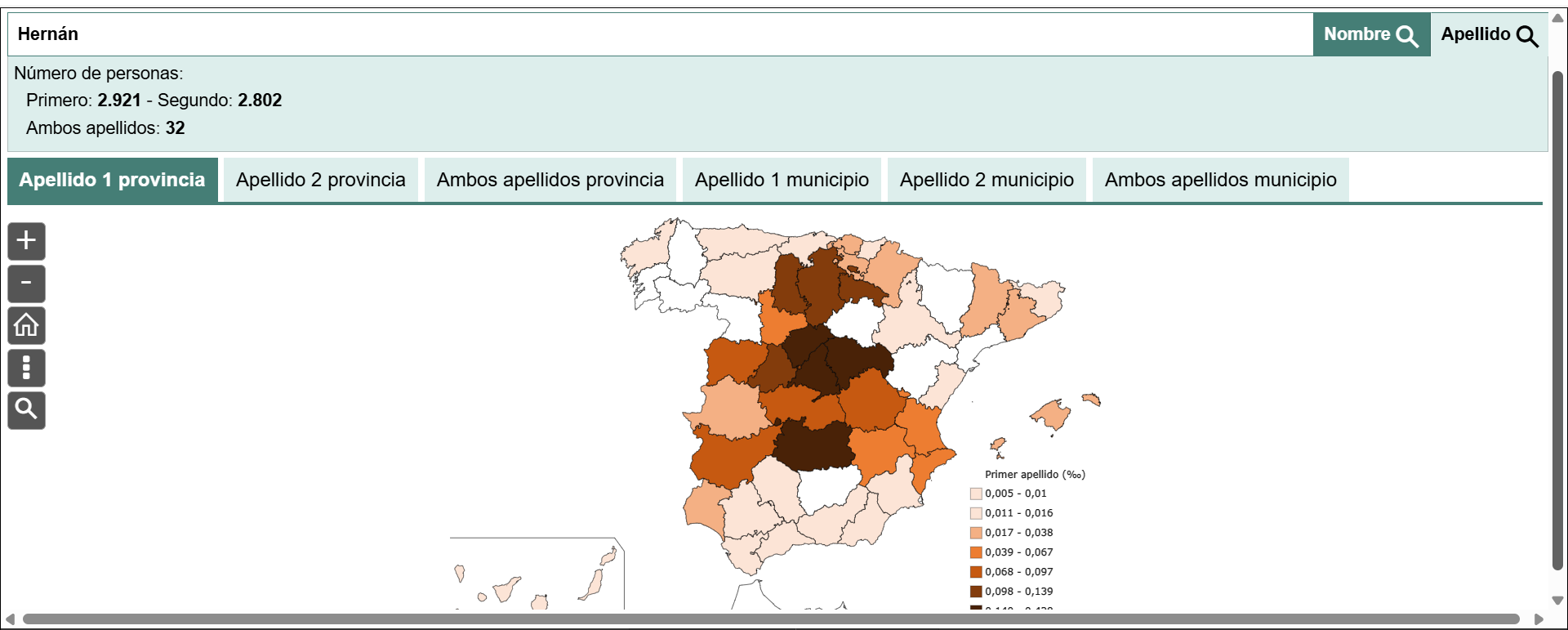Click the search field containing Hernán

pyautogui.click(x=653, y=34)
